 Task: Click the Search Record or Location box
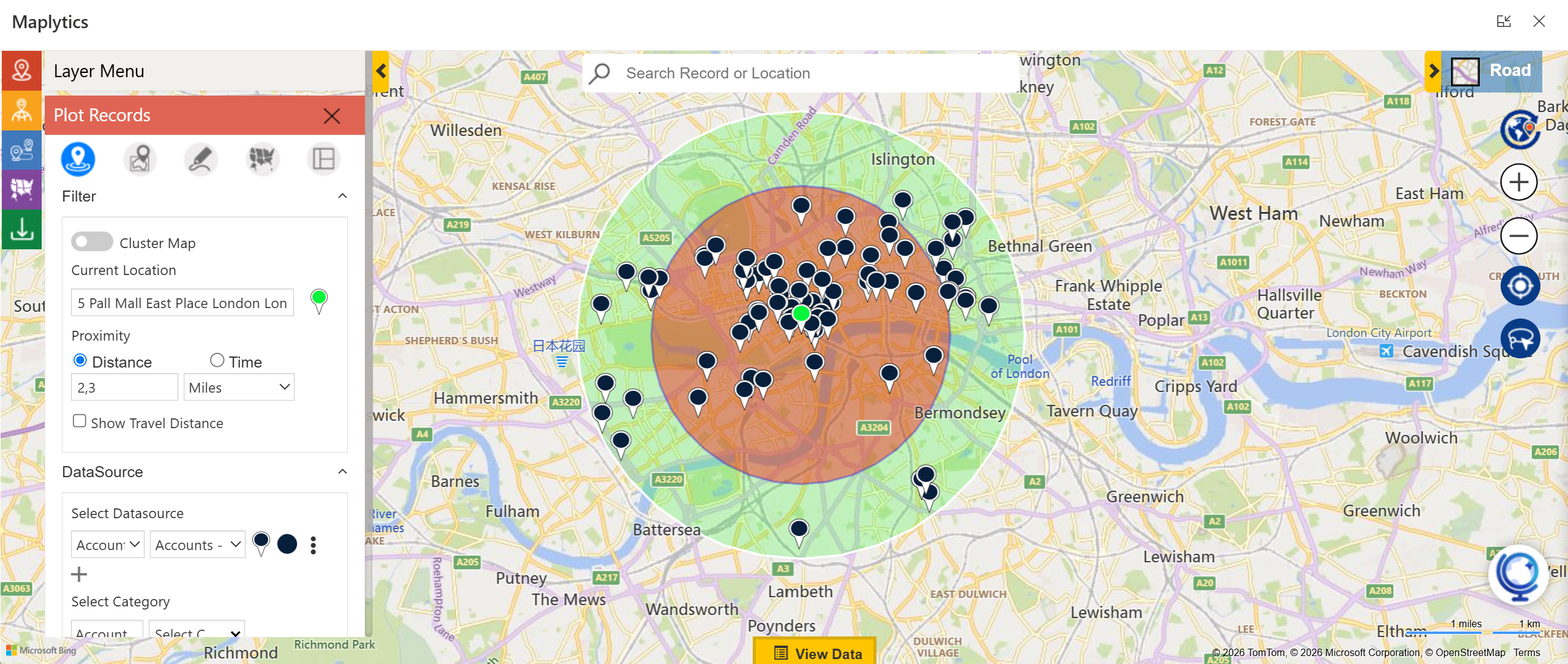pos(801,73)
